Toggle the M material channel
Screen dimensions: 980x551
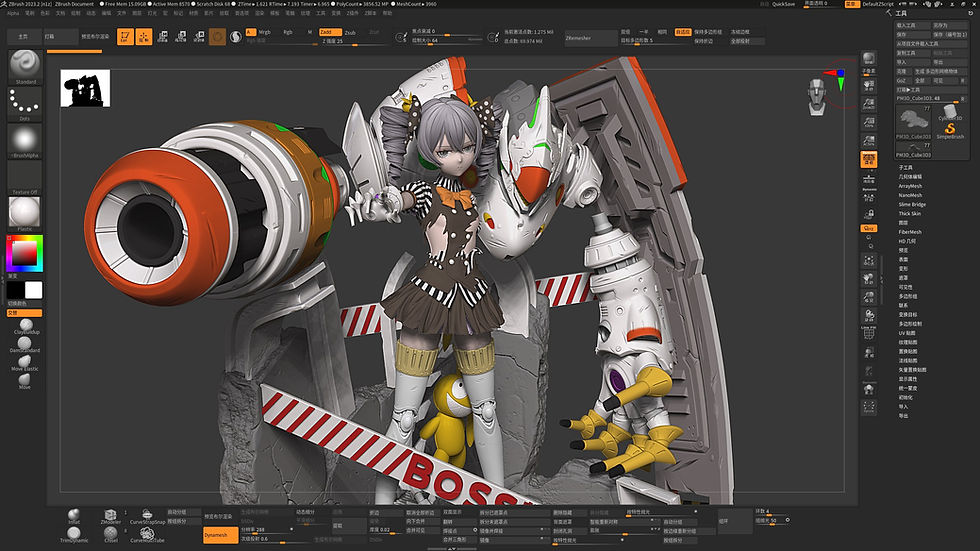coord(309,32)
